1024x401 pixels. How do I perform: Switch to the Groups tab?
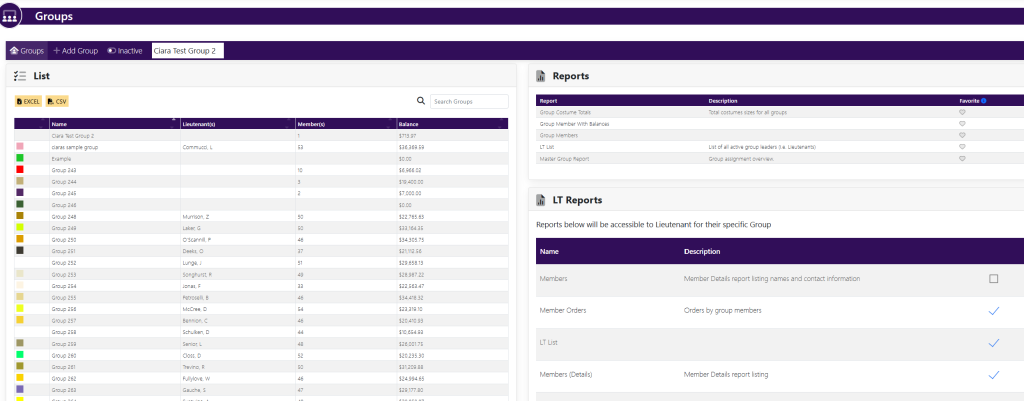(x=25, y=50)
